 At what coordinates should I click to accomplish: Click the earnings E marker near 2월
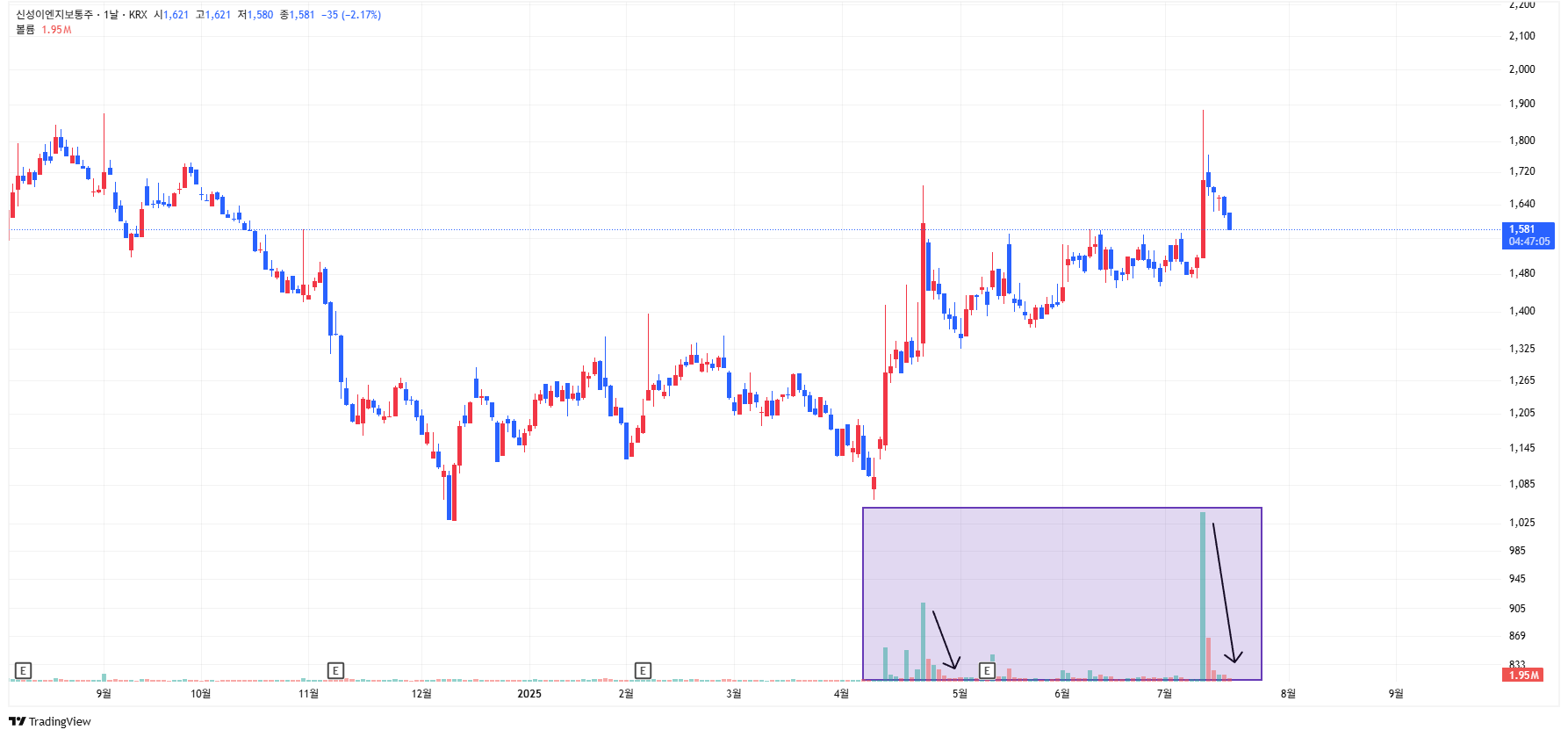click(643, 671)
